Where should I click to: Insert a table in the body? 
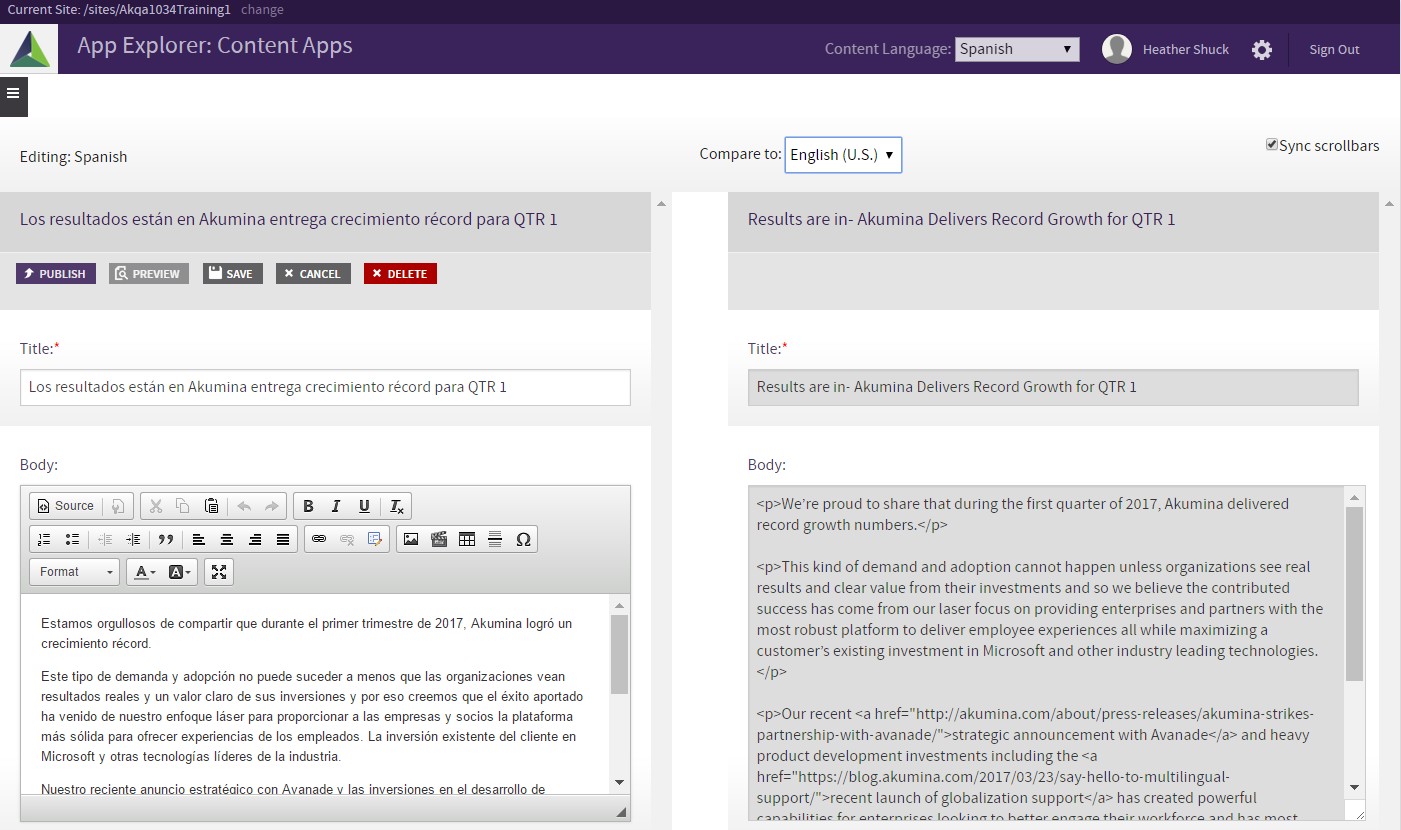point(467,539)
